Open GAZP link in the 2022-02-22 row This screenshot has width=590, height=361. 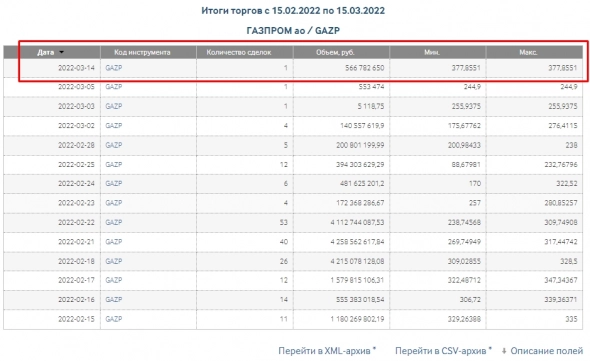click(x=114, y=222)
